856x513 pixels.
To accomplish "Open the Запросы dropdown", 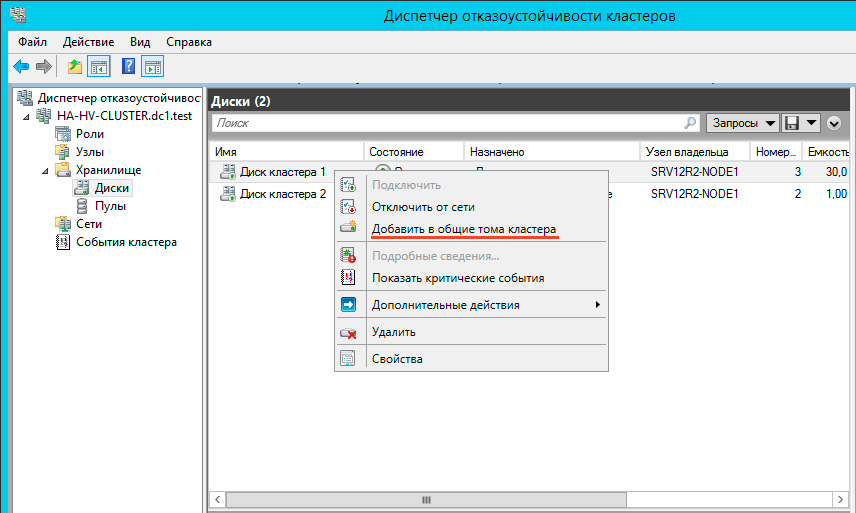I will click(x=742, y=123).
